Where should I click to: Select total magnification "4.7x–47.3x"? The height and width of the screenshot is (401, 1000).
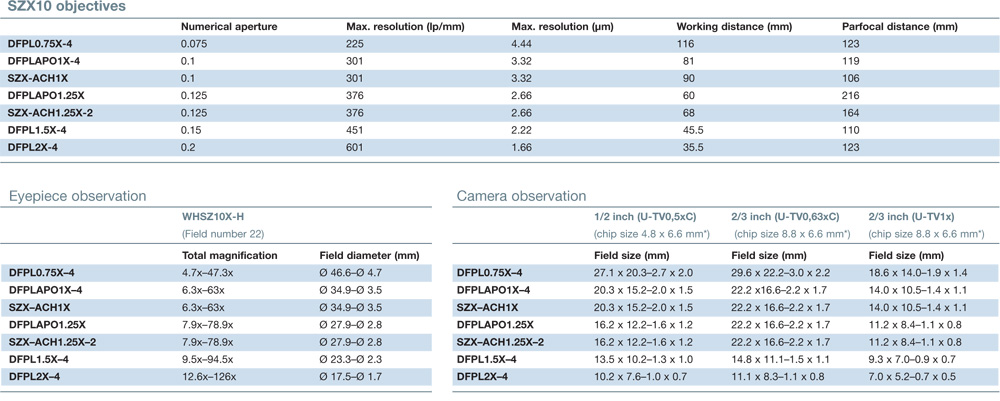tap(207, 273)
